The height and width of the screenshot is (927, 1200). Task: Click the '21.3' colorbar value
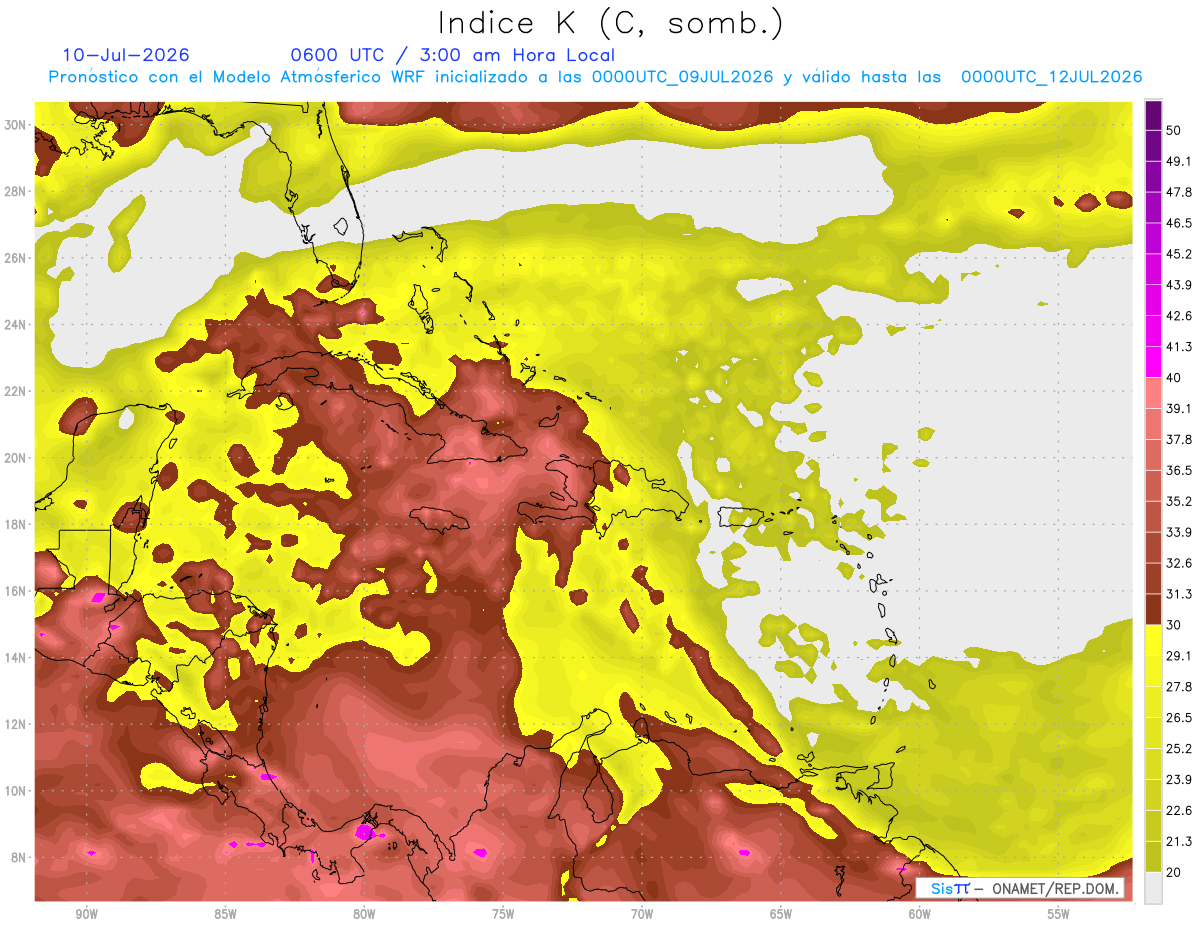pos(1178,841)
